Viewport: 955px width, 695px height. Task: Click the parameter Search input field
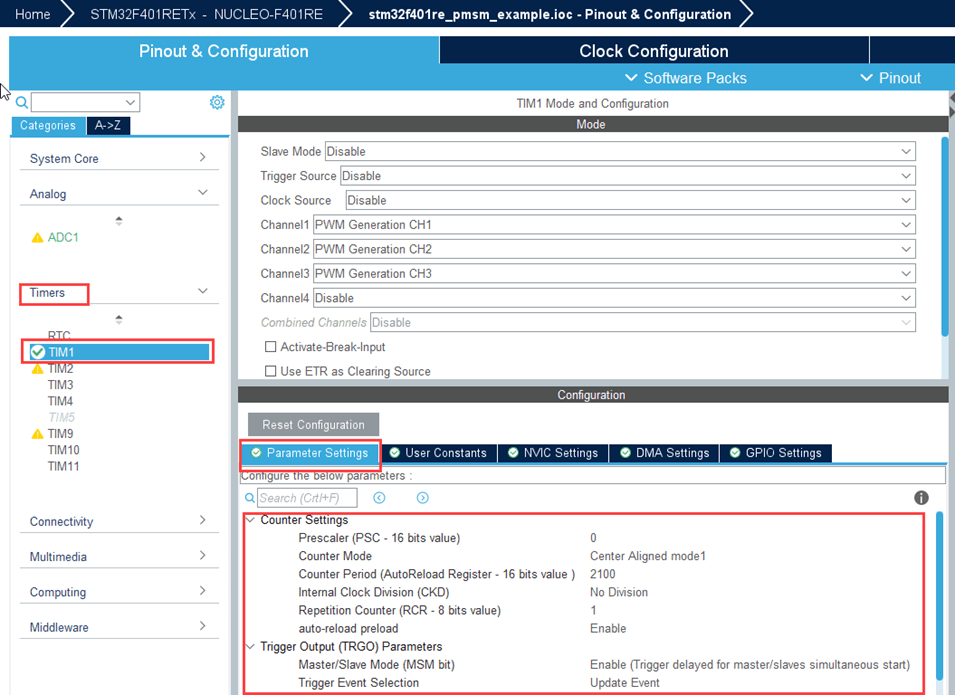(x=306, y=498)
